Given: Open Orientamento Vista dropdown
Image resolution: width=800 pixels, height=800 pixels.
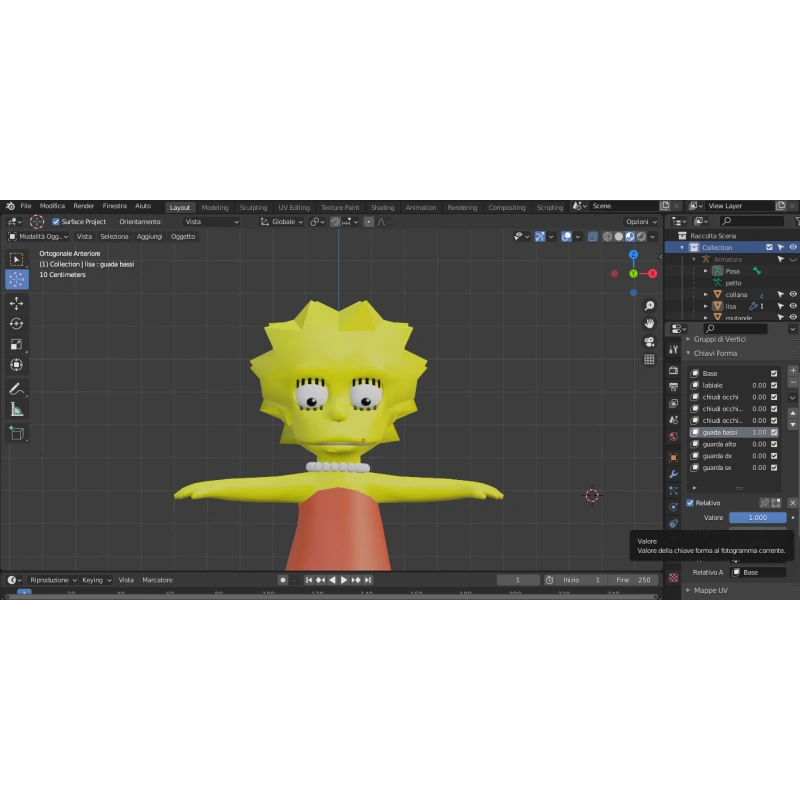Looking at the screenshot, I should pyautogui.click(x=211, y=221).
